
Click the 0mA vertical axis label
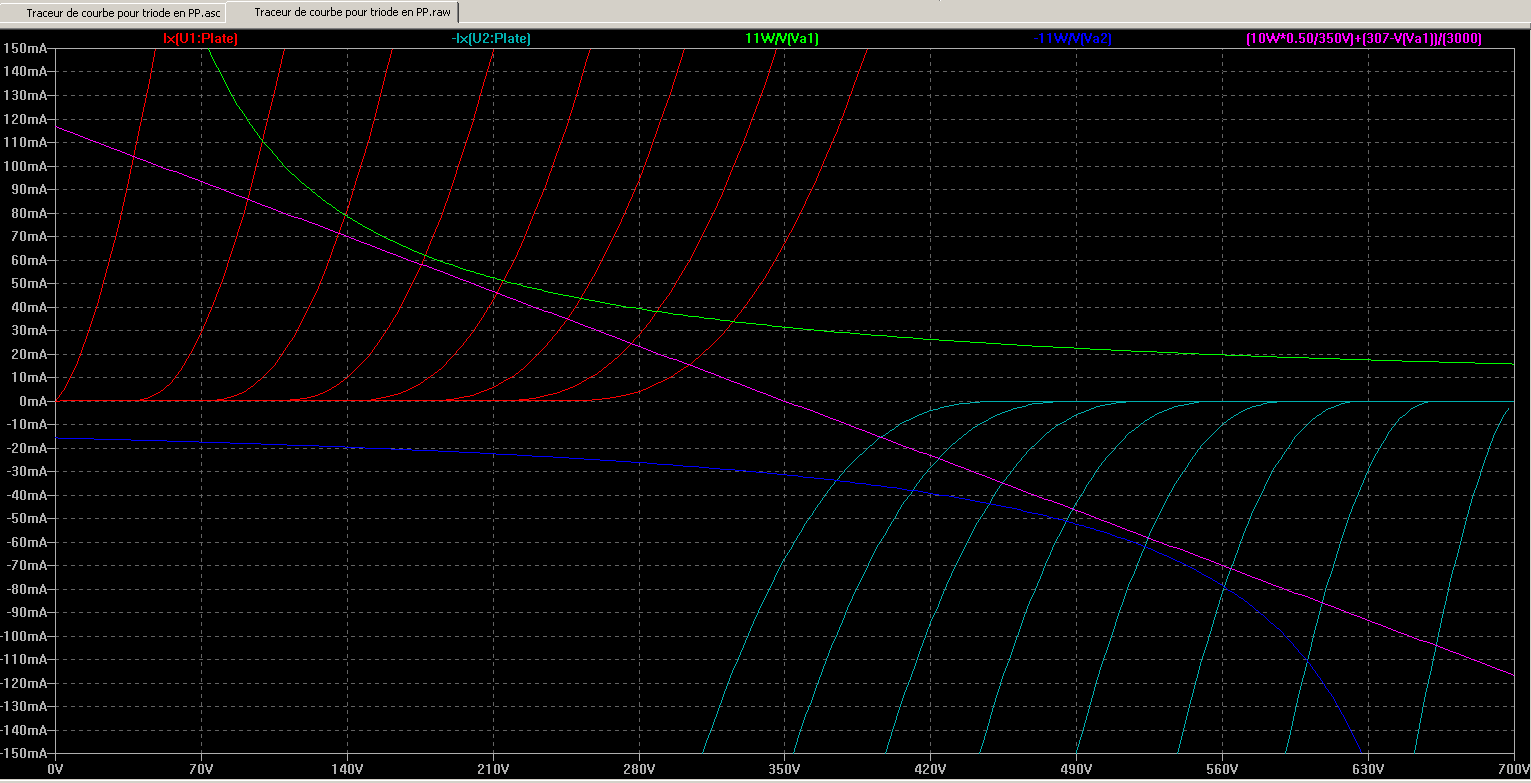(32, 401)
